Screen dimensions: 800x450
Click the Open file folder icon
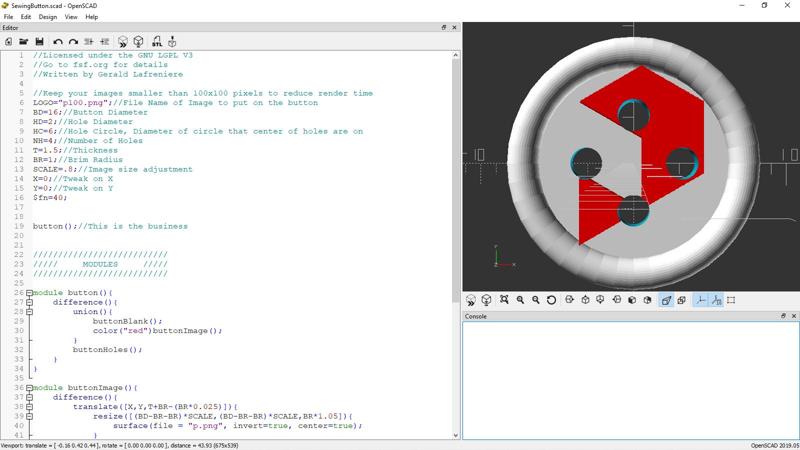pos(23,42)
